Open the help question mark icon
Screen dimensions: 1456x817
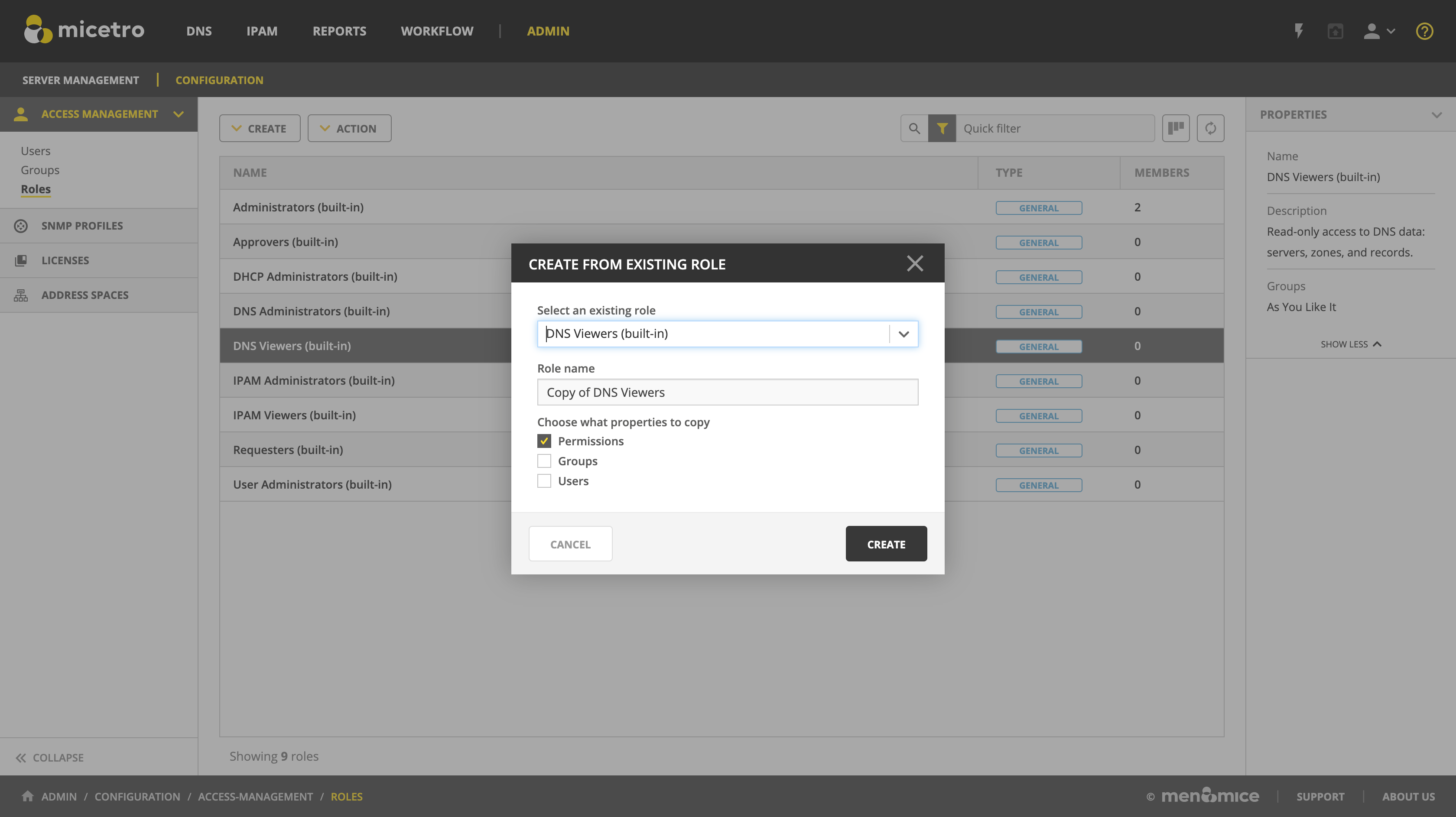coord(1424,31)
